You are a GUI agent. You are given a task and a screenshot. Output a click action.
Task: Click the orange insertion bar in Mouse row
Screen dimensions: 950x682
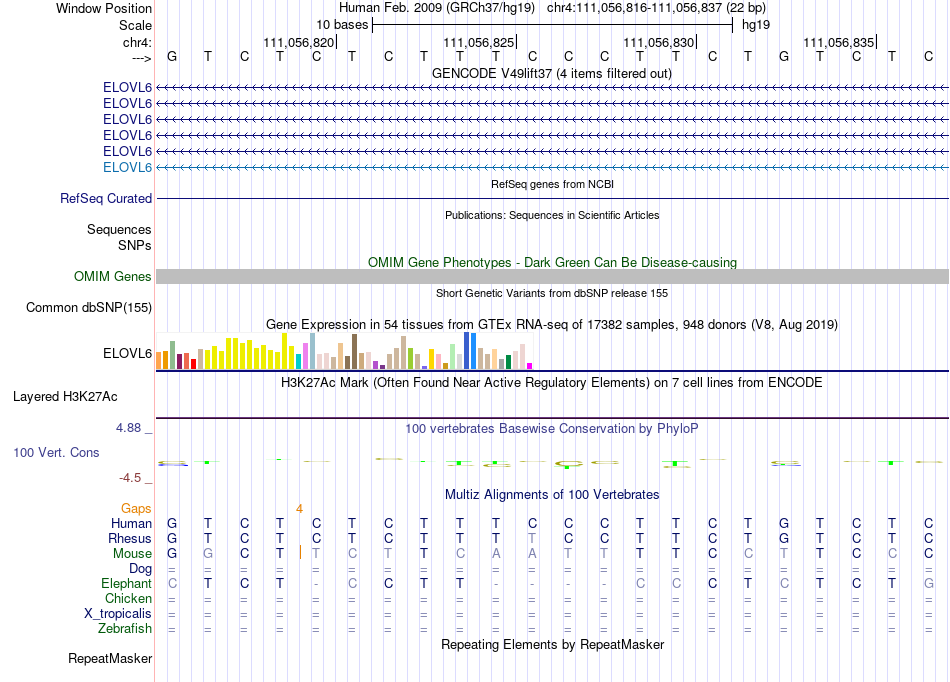click(x=300, y=552)
